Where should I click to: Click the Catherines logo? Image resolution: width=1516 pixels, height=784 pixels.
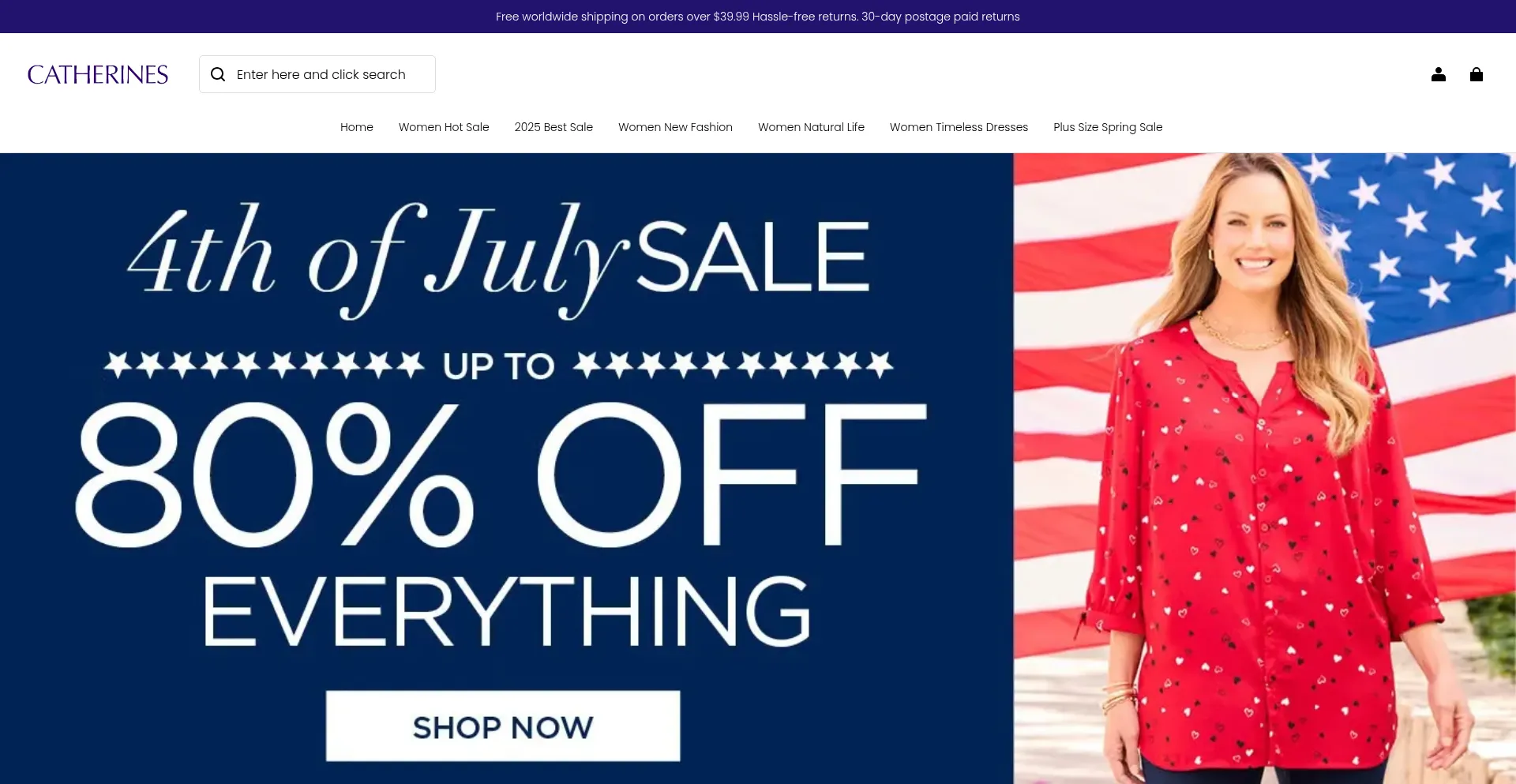[x=98, y=74]
